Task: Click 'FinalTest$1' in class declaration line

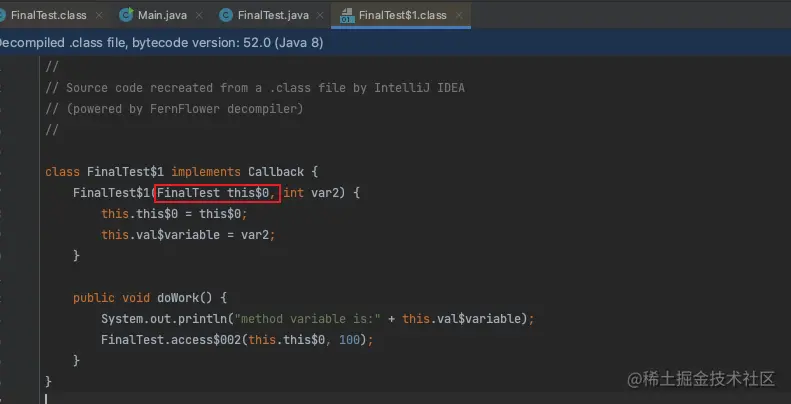Action: click(125, 172)
